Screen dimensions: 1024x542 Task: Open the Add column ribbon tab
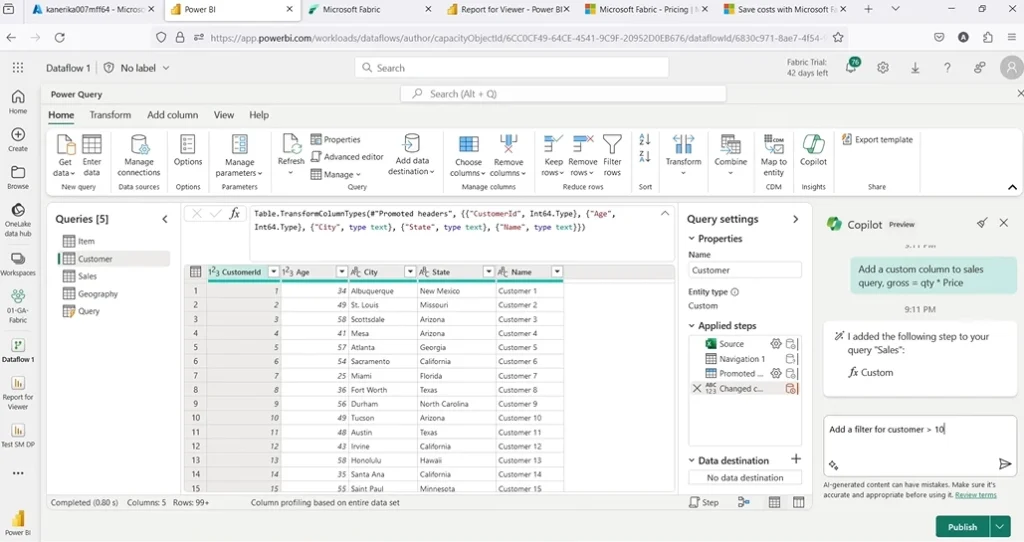coord(172,115)
